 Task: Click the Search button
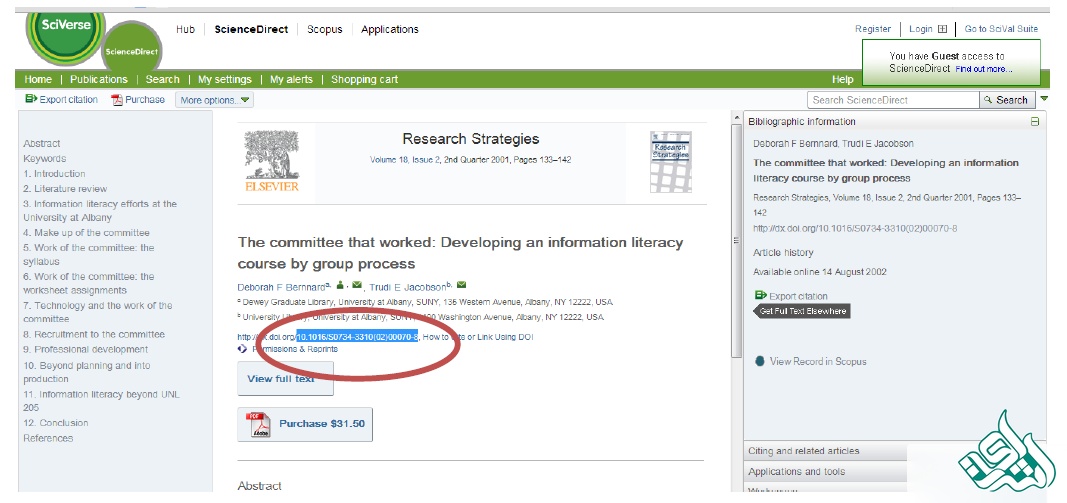[x=1007, y=100]
